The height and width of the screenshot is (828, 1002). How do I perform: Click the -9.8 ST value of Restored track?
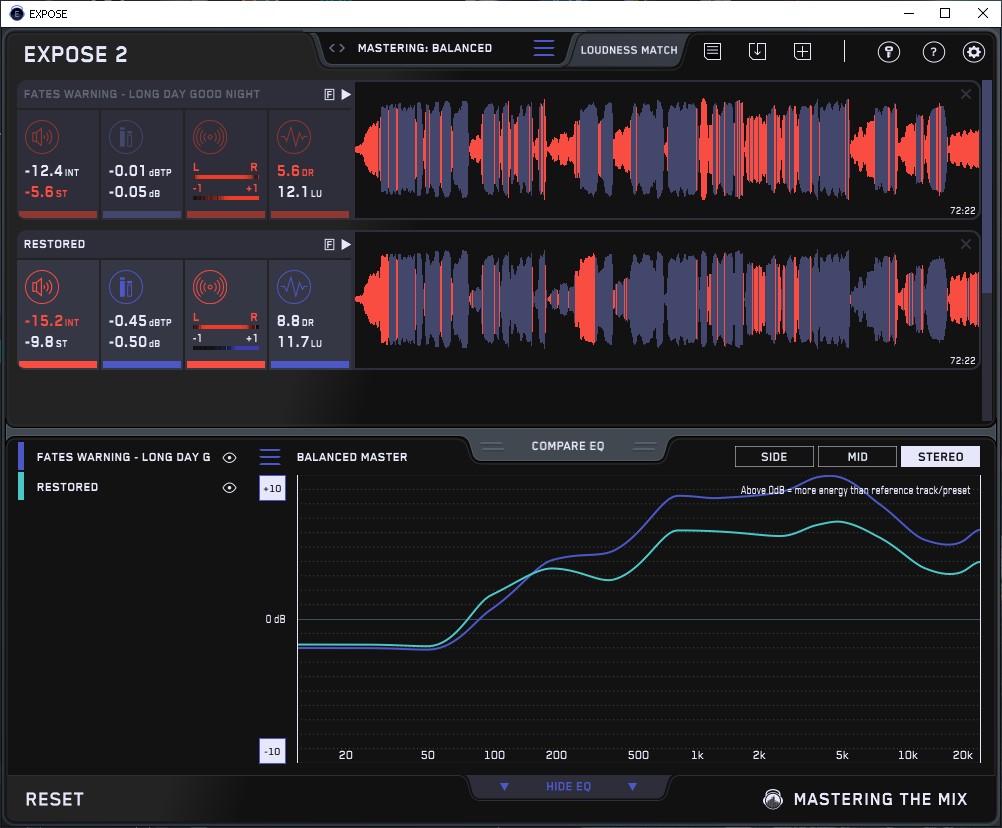pyautogui.click(x=45, y=342)
